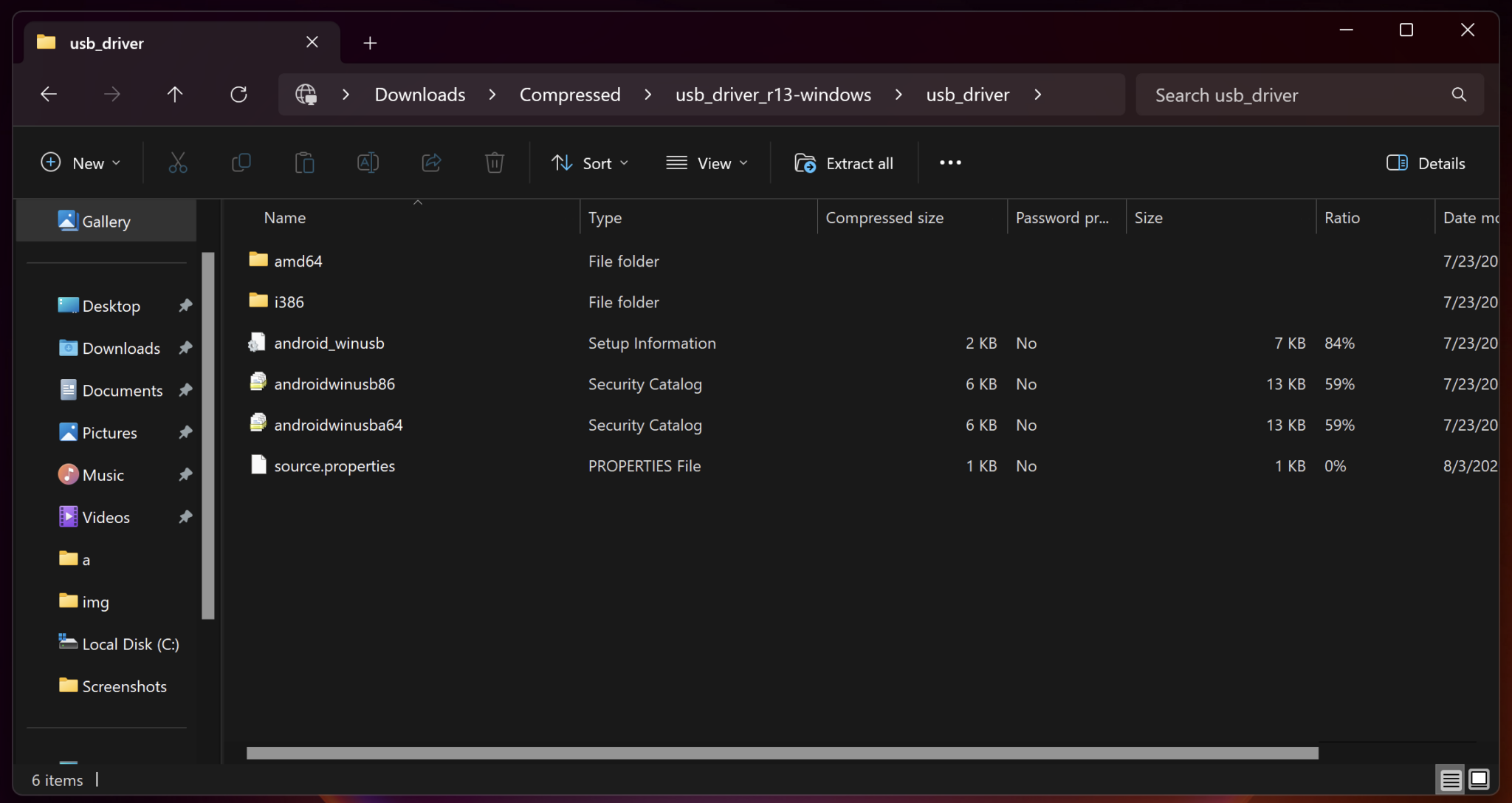Viewport: 1512px width, 803px height.
Task: Open the View dropdown menu
Action: tap(707, 163)
